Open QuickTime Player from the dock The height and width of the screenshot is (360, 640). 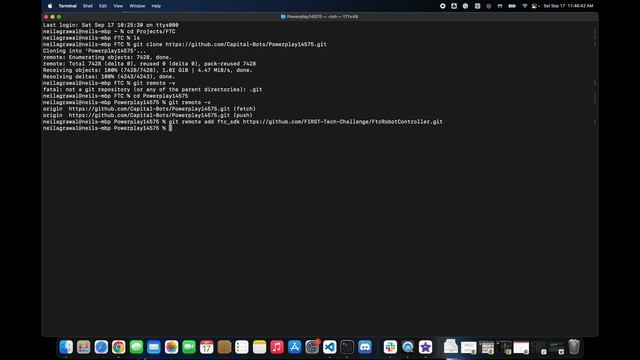tap(408, 347)
